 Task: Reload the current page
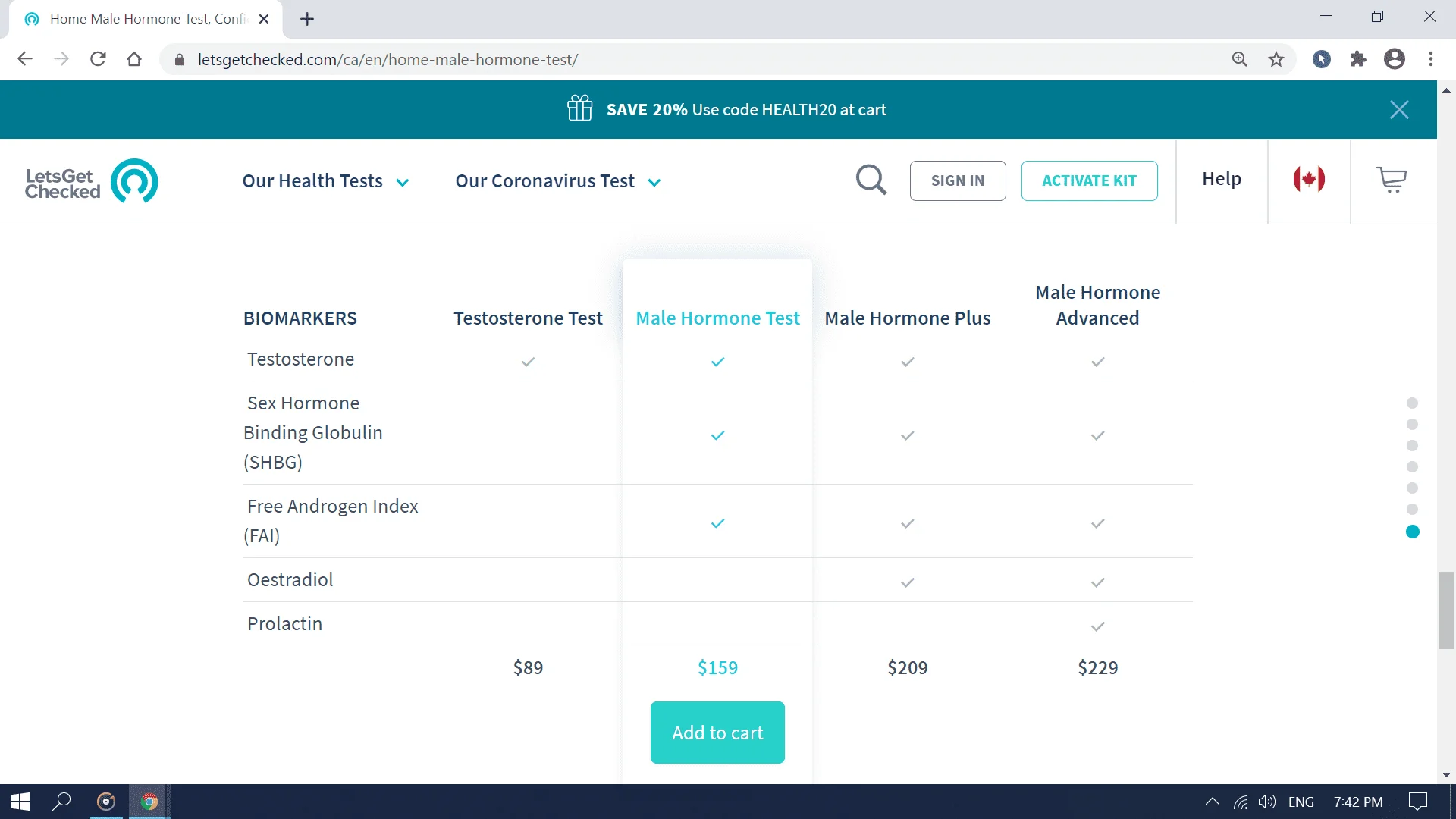(98, 59)
